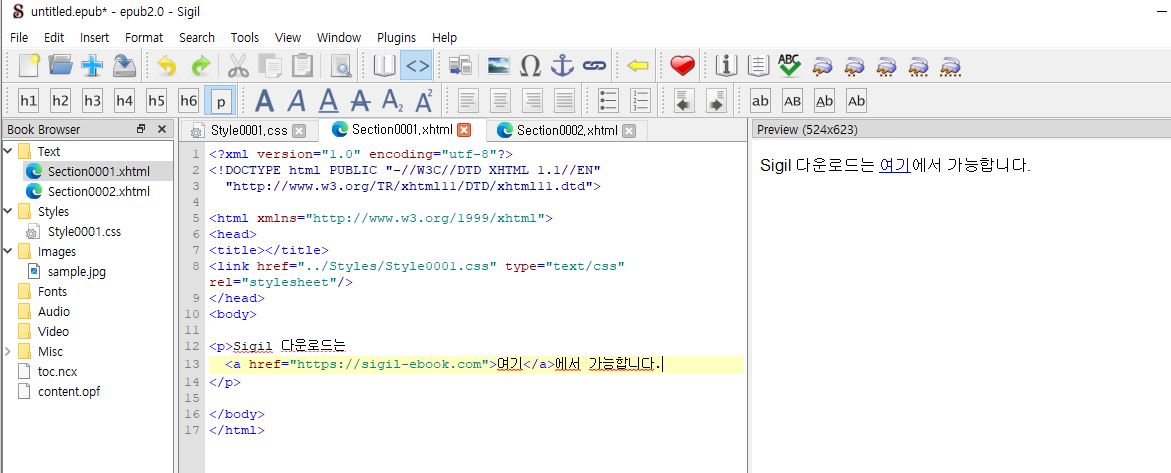
Task: Undo the last edit
Action: pyautogui.click(x=167, y=66)
